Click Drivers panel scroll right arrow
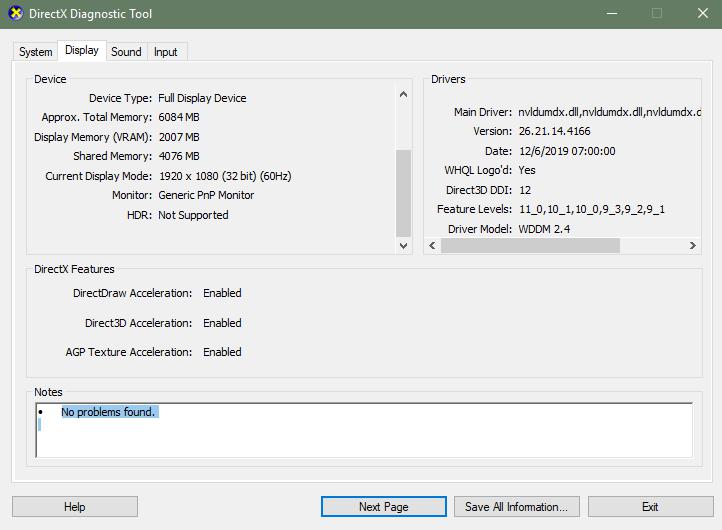Image resolution: width=722 pixels, height=530 pixels. (x=693, y=245)
